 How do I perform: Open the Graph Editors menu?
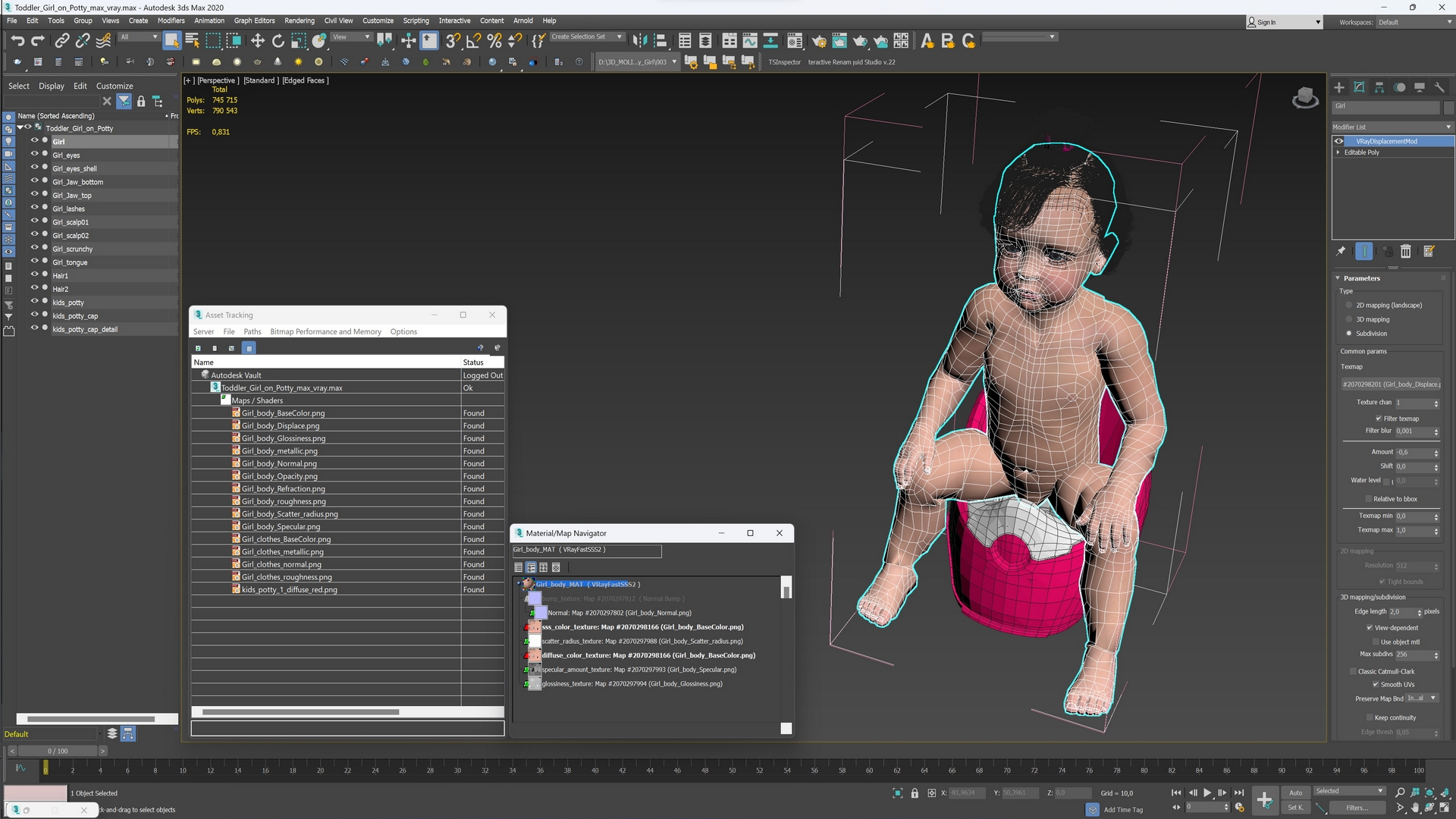(x=254, y=20)
